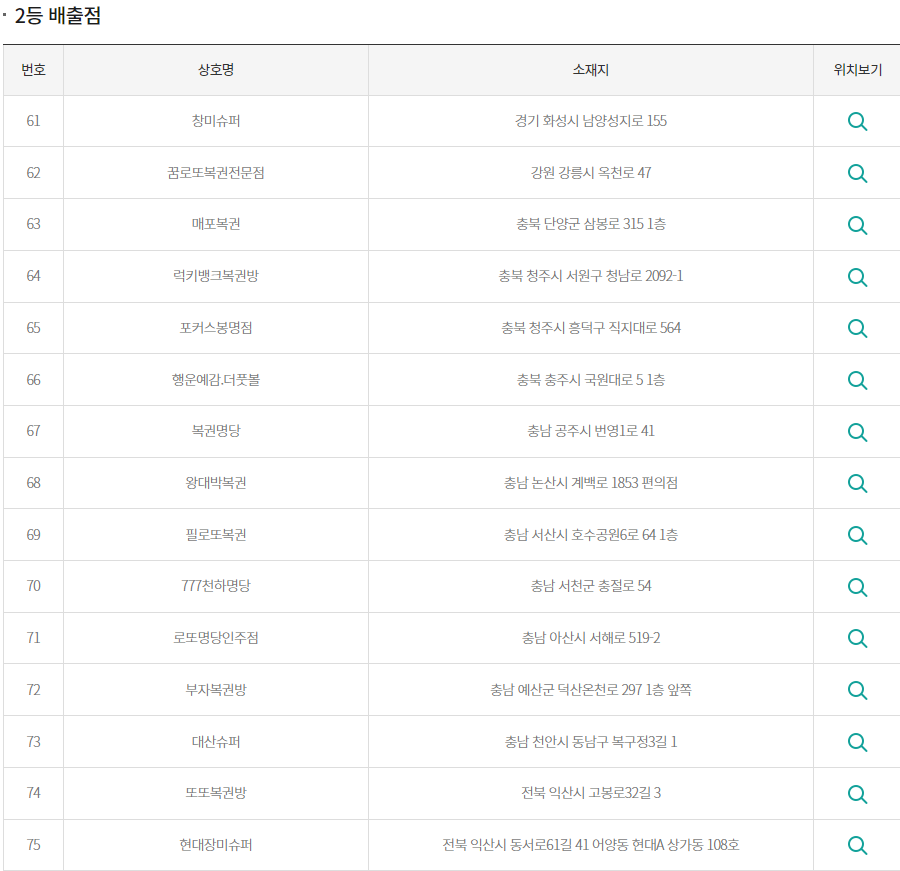Select address 경기 화성시 남양성지로 155
The height and width of the screenshot is (871, 900).
coord(591,121)
